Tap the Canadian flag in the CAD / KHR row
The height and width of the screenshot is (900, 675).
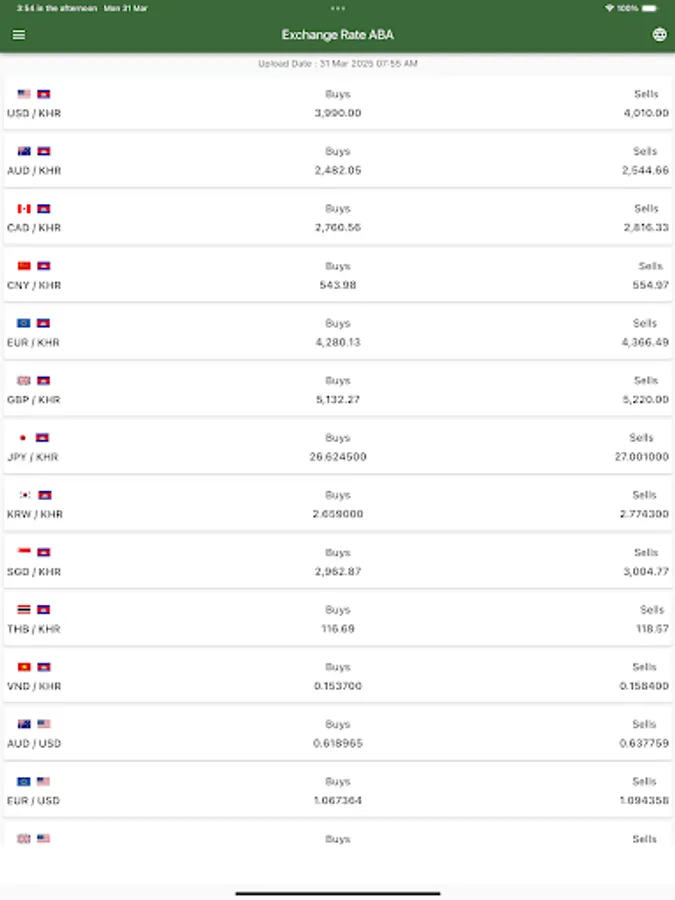pos(24,209)
